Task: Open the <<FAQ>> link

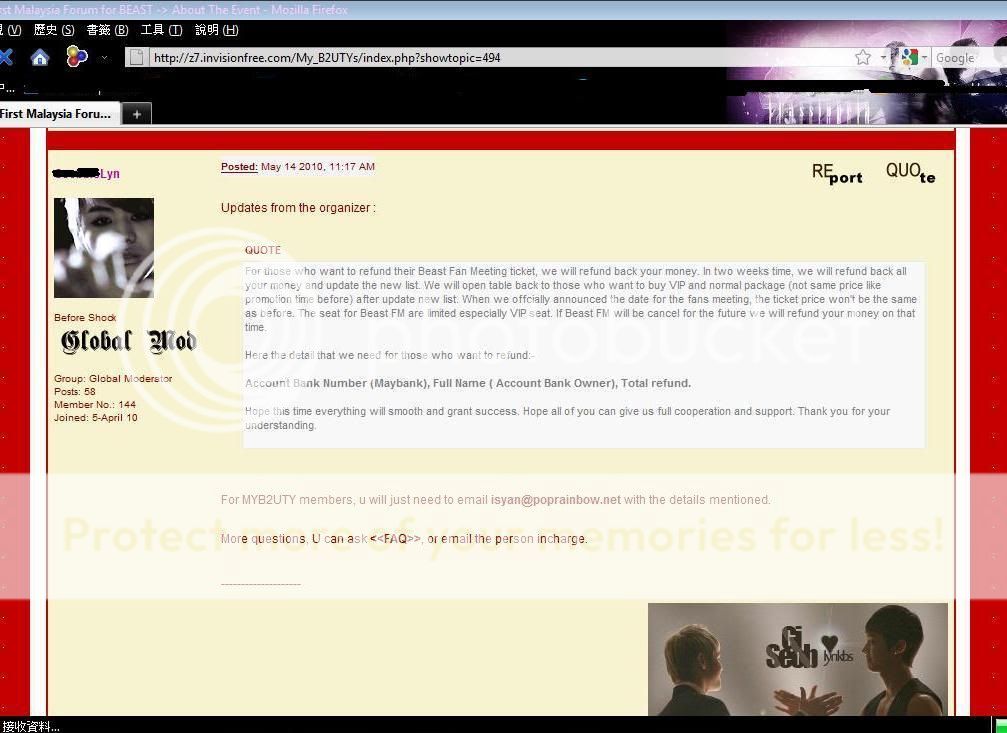Action: coord(396,539)
